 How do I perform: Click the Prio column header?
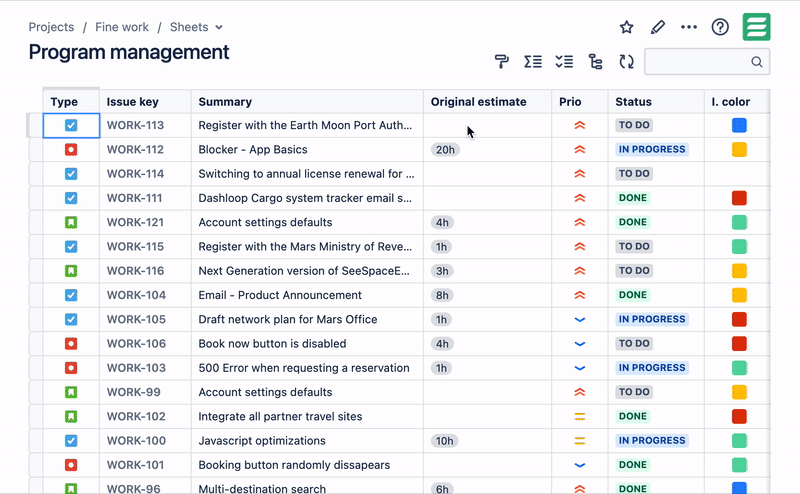click(580, 102)
